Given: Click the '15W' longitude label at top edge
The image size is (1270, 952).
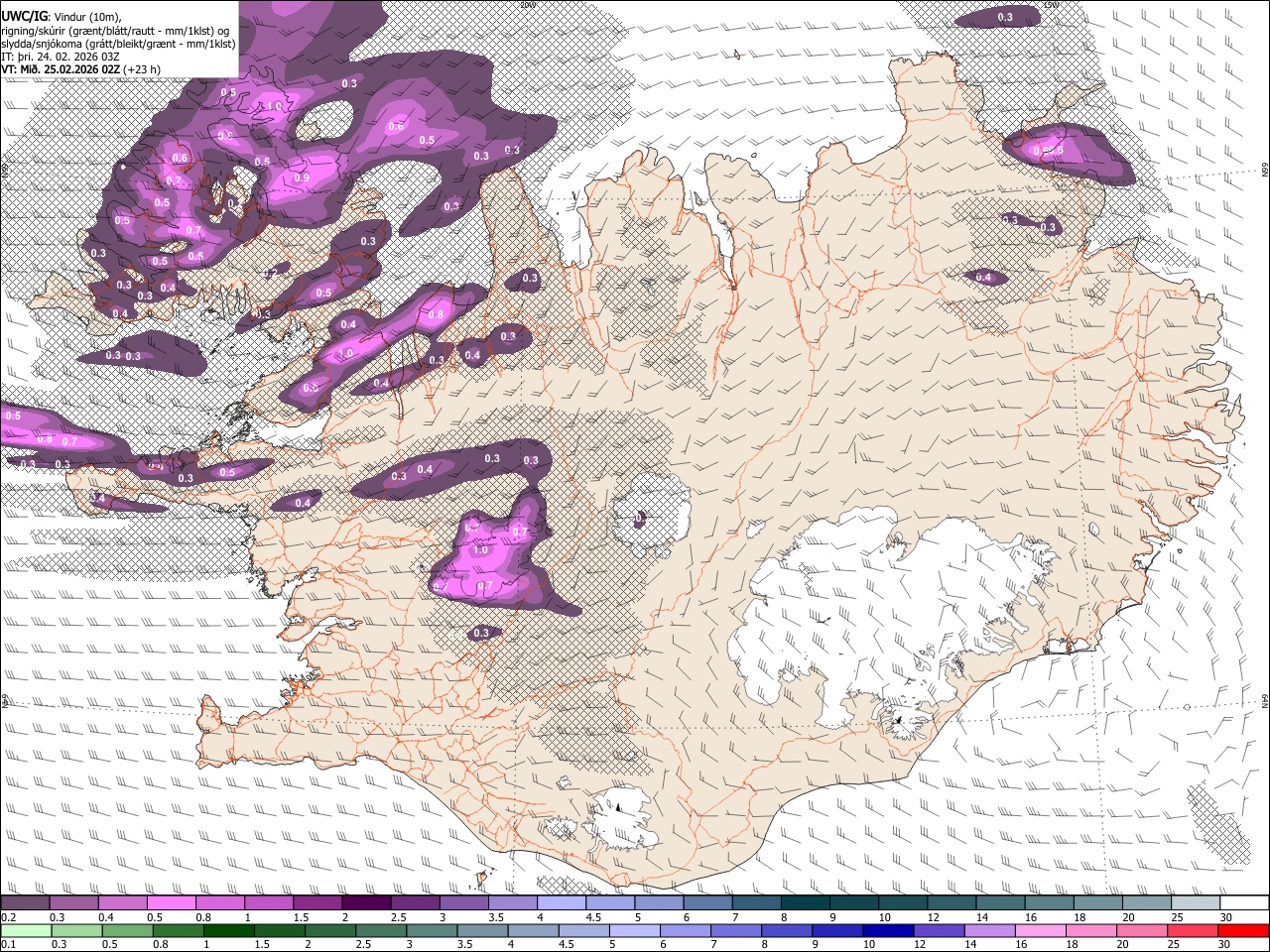Looking at the screenshot, I should 1053,5.
